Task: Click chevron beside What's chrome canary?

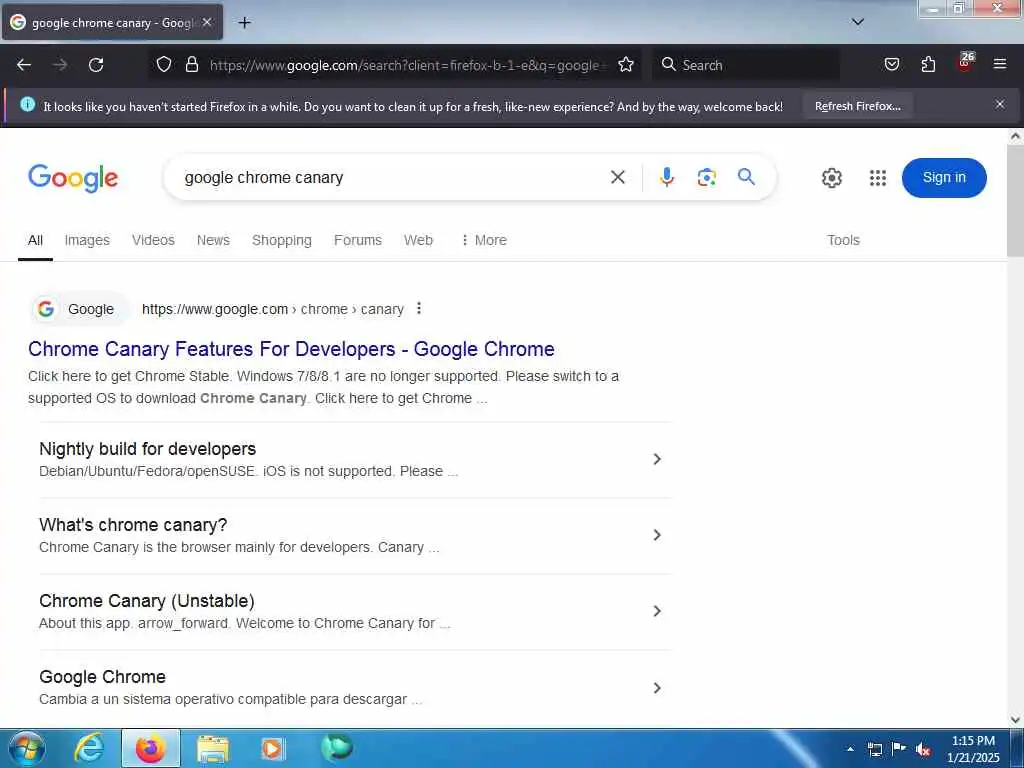Action: pos(657,535)
